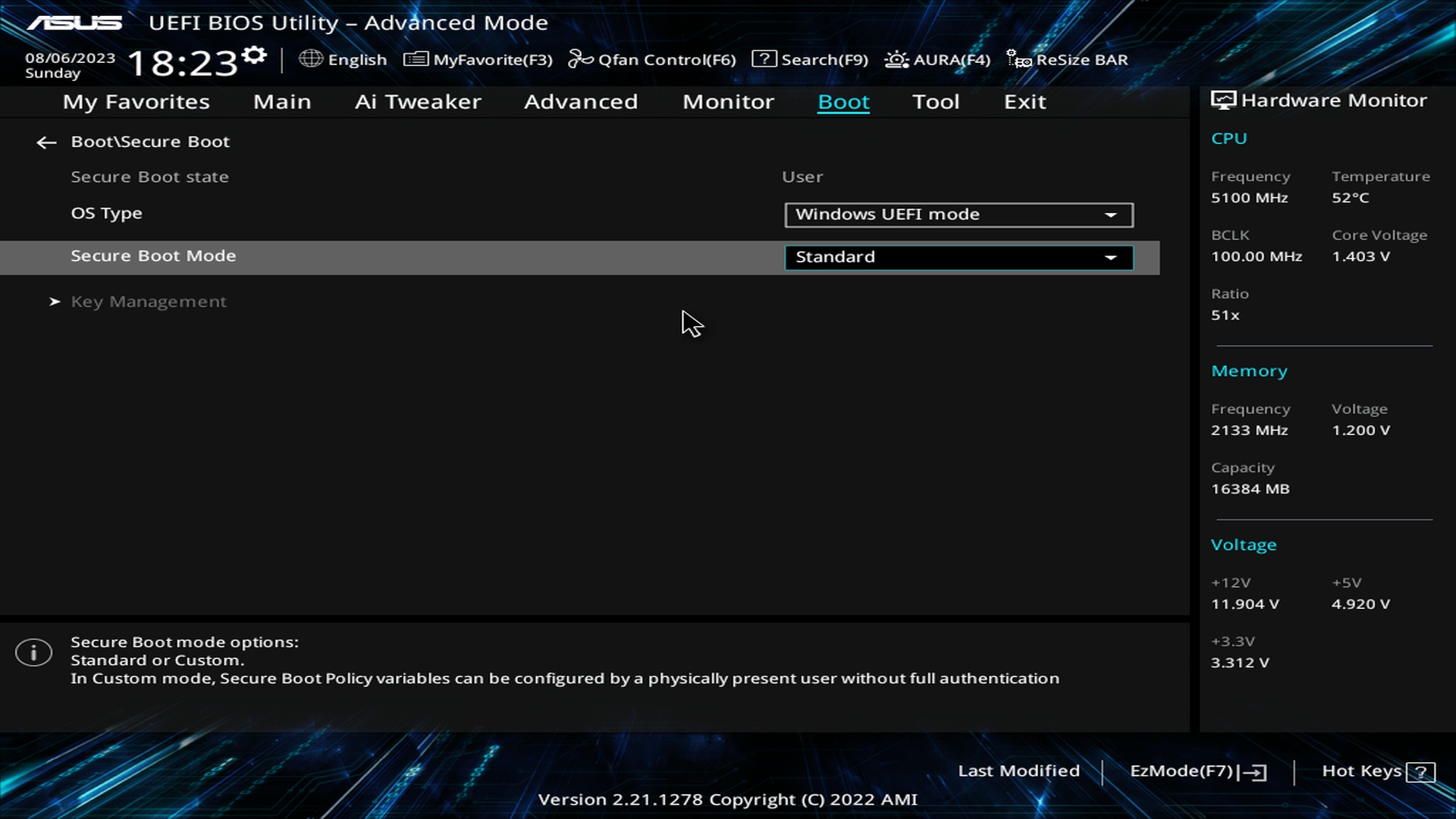Open the Tool tab
Image resolution: width=1456 pixels, height=819 pixels.
(x=936, y=102)
